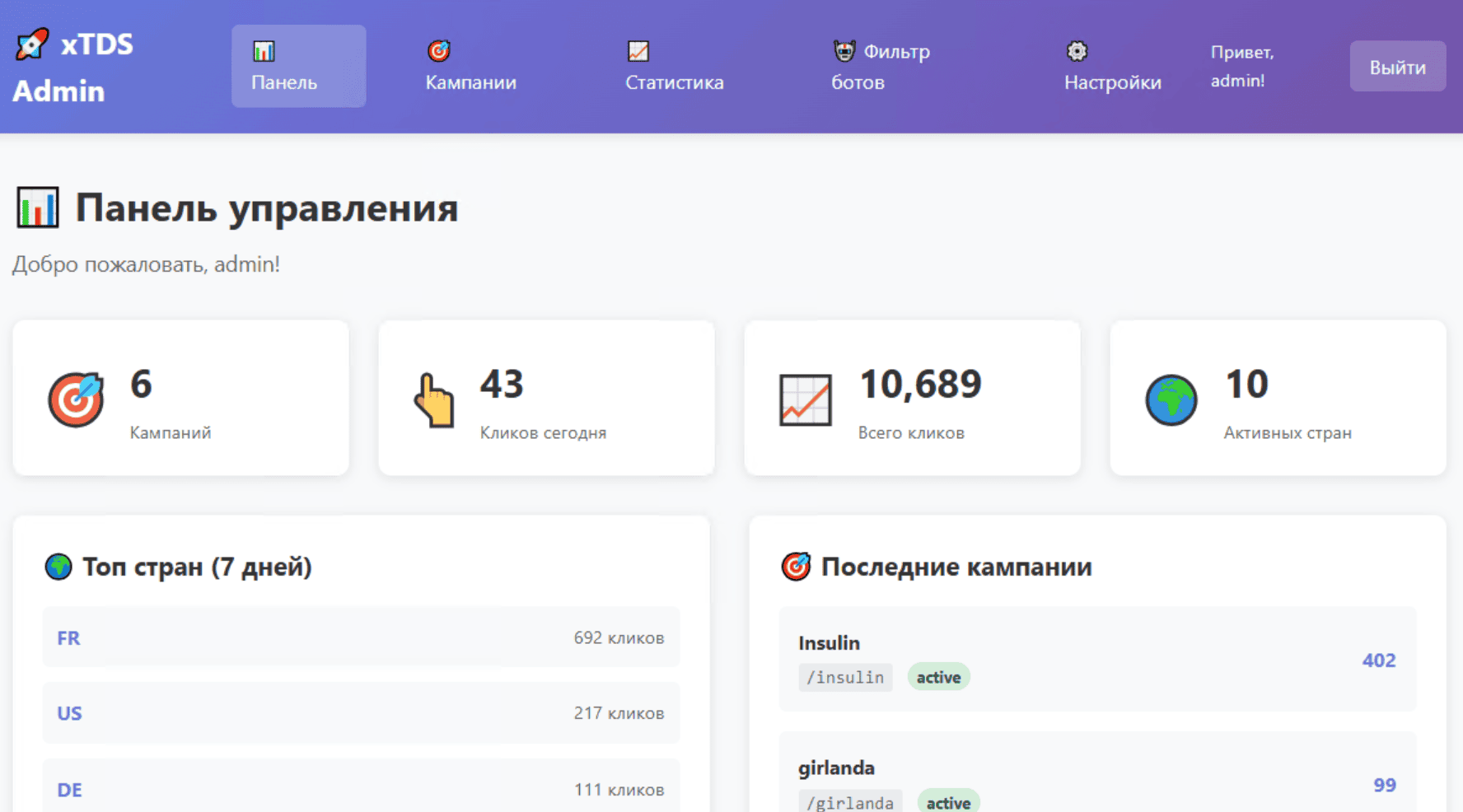This screenshot has height=812, width=1463.
Task: Switch to the Статистика tab
Action: (x=674, y=66)
